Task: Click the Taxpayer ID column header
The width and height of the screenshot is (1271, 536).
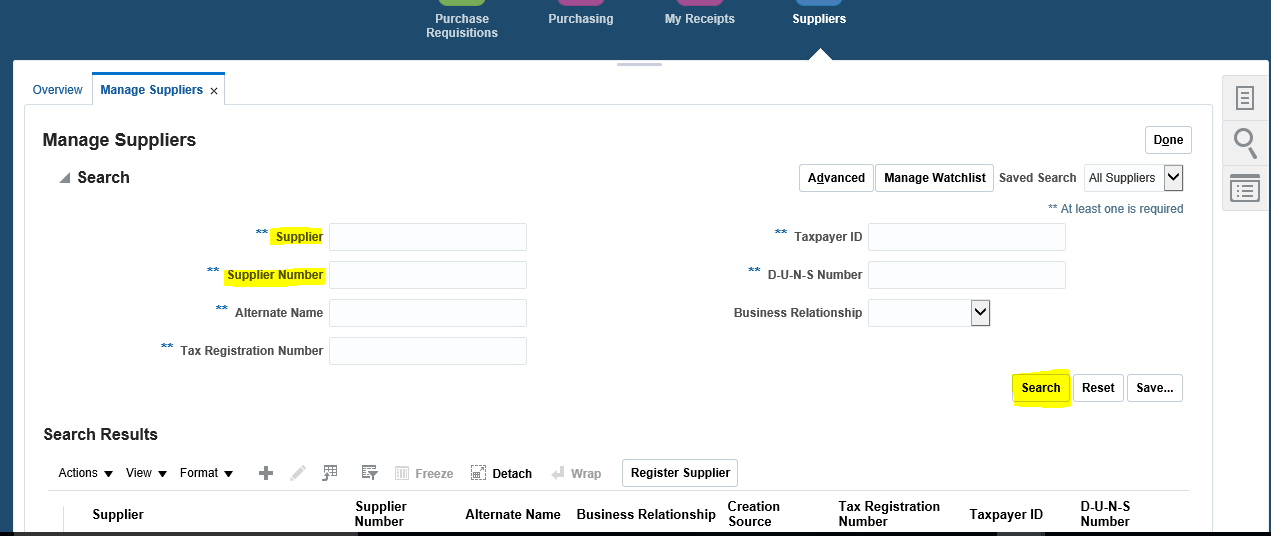Action: click(x=1006, y=515)
